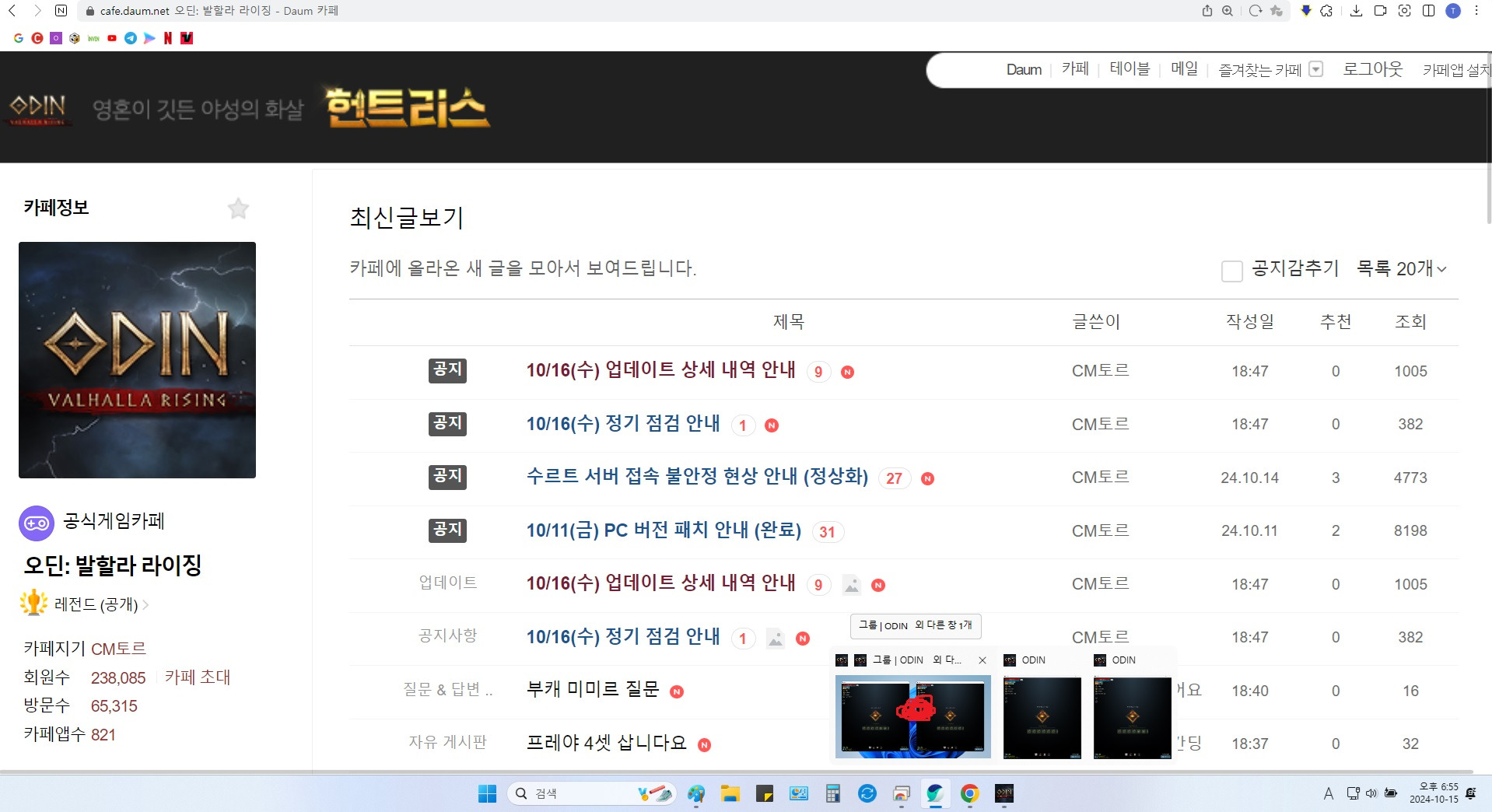This screenshot has width=1492, height=812.
Task: Reload the page with the refresh icon
Action: pos(1256,11)
